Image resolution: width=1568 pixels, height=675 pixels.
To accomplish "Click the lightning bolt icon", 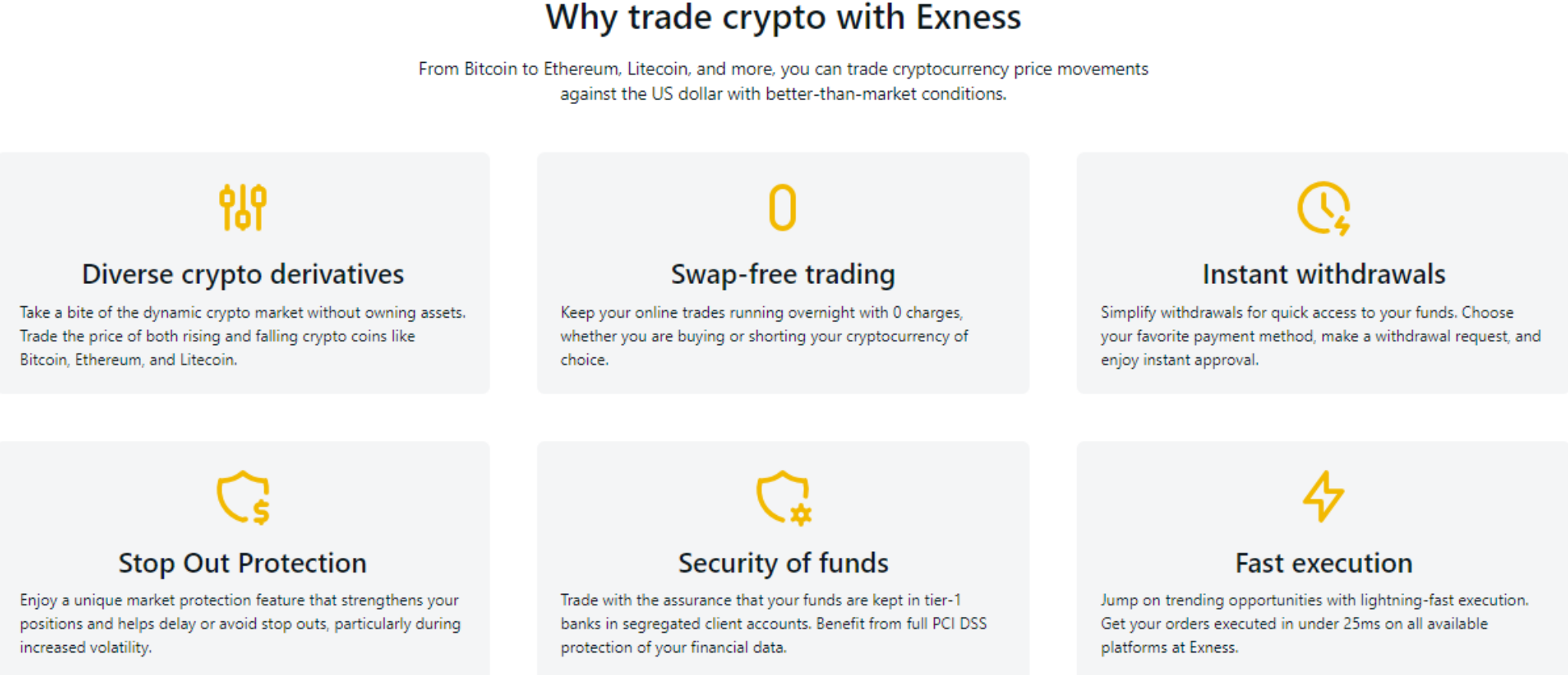I will 1323,496.
